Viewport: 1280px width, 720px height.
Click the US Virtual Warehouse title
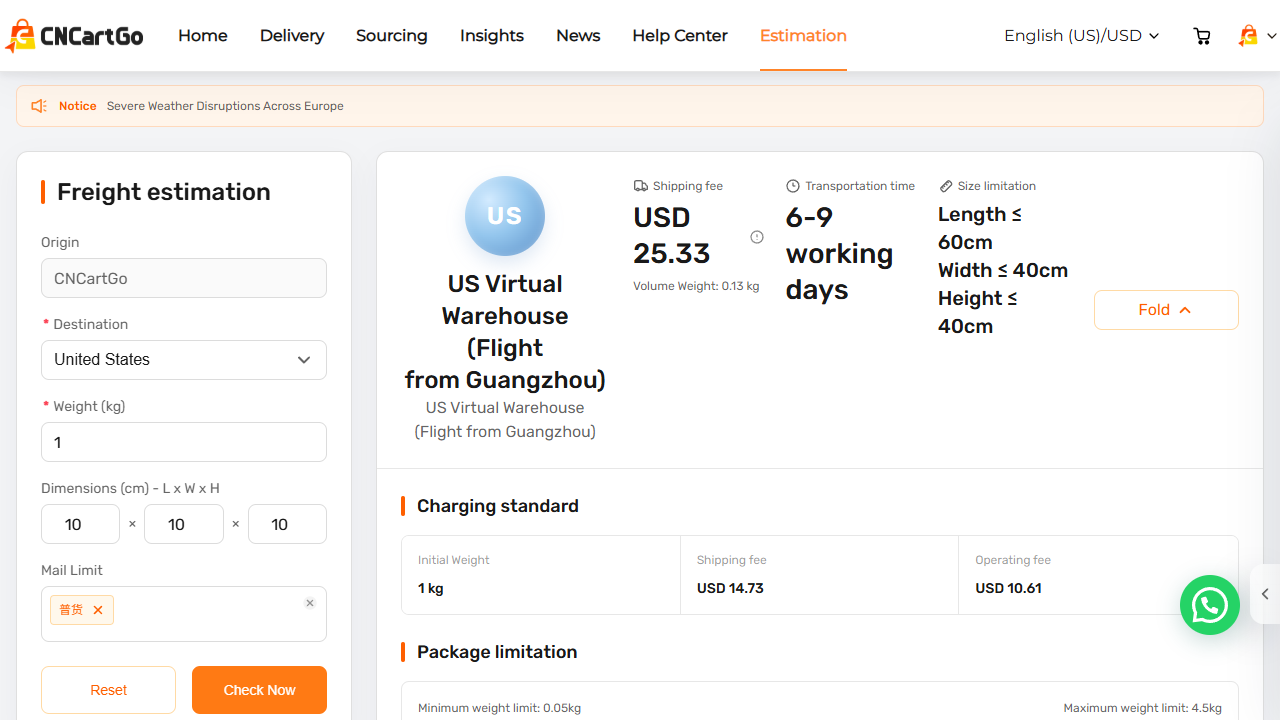click(x=505, y=331)
